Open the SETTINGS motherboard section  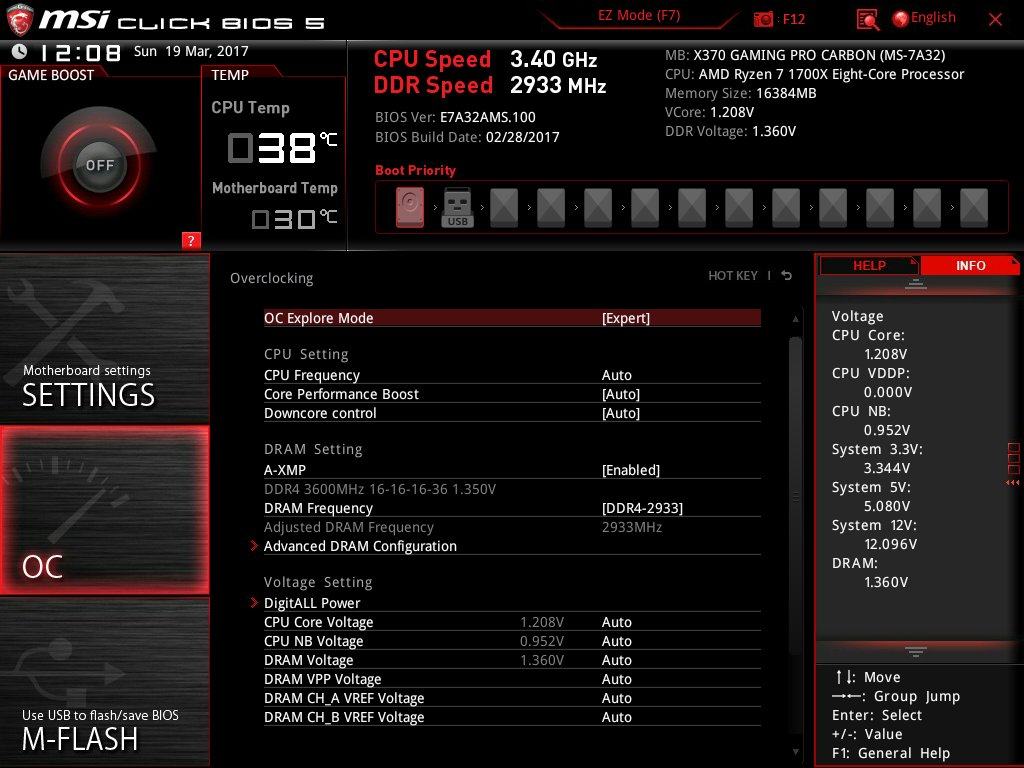coord(104,338)
